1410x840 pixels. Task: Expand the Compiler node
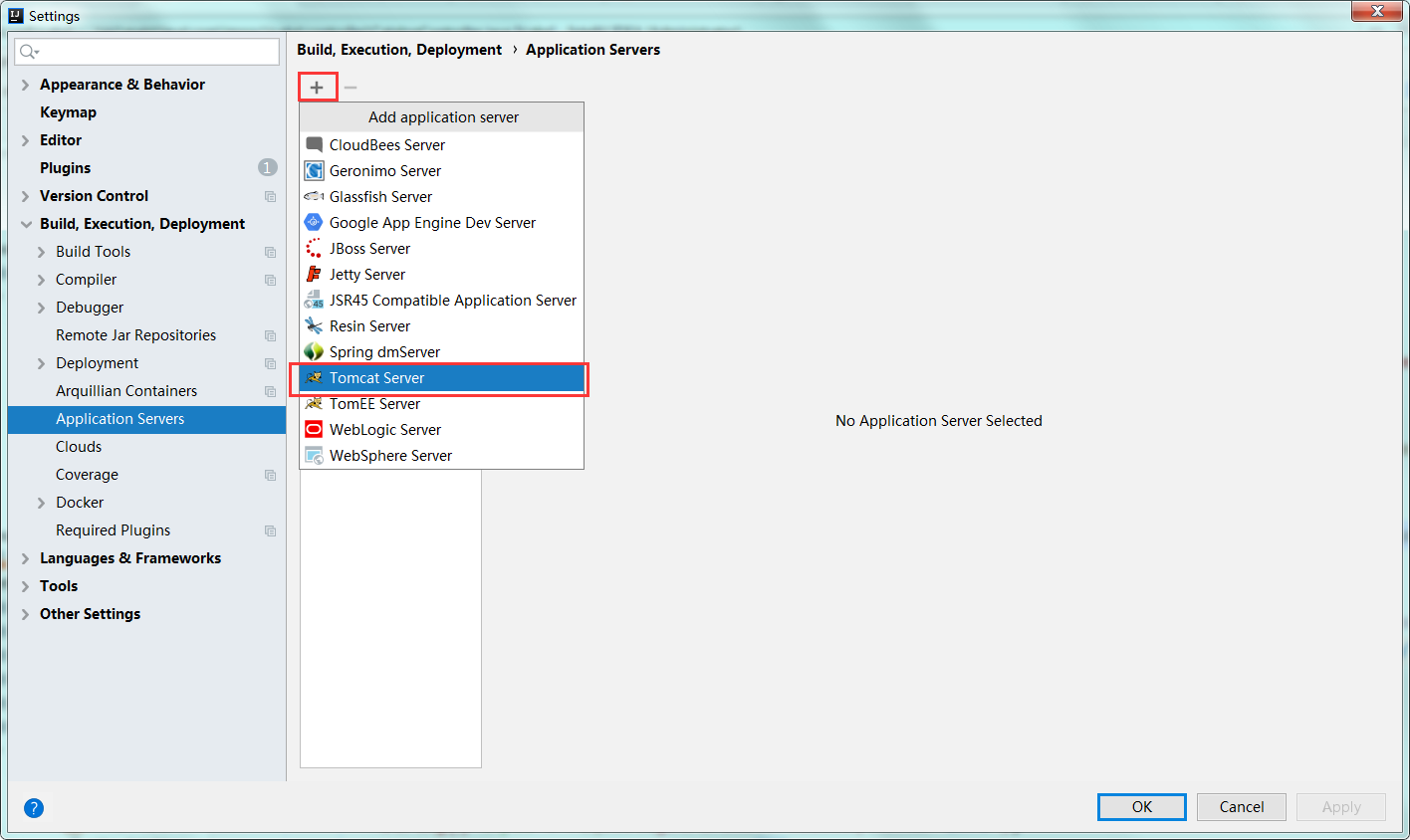point(42,281)
